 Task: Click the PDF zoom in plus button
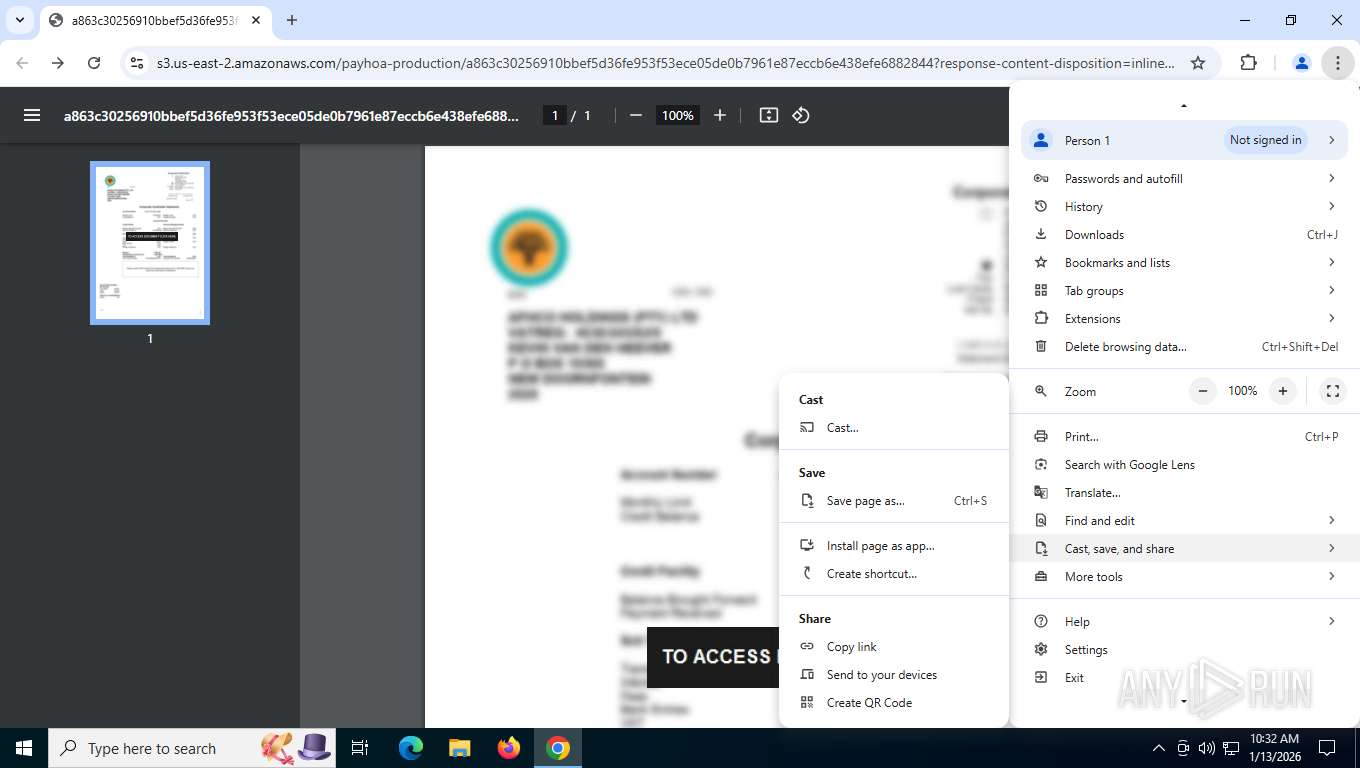[x=719, y=115]
